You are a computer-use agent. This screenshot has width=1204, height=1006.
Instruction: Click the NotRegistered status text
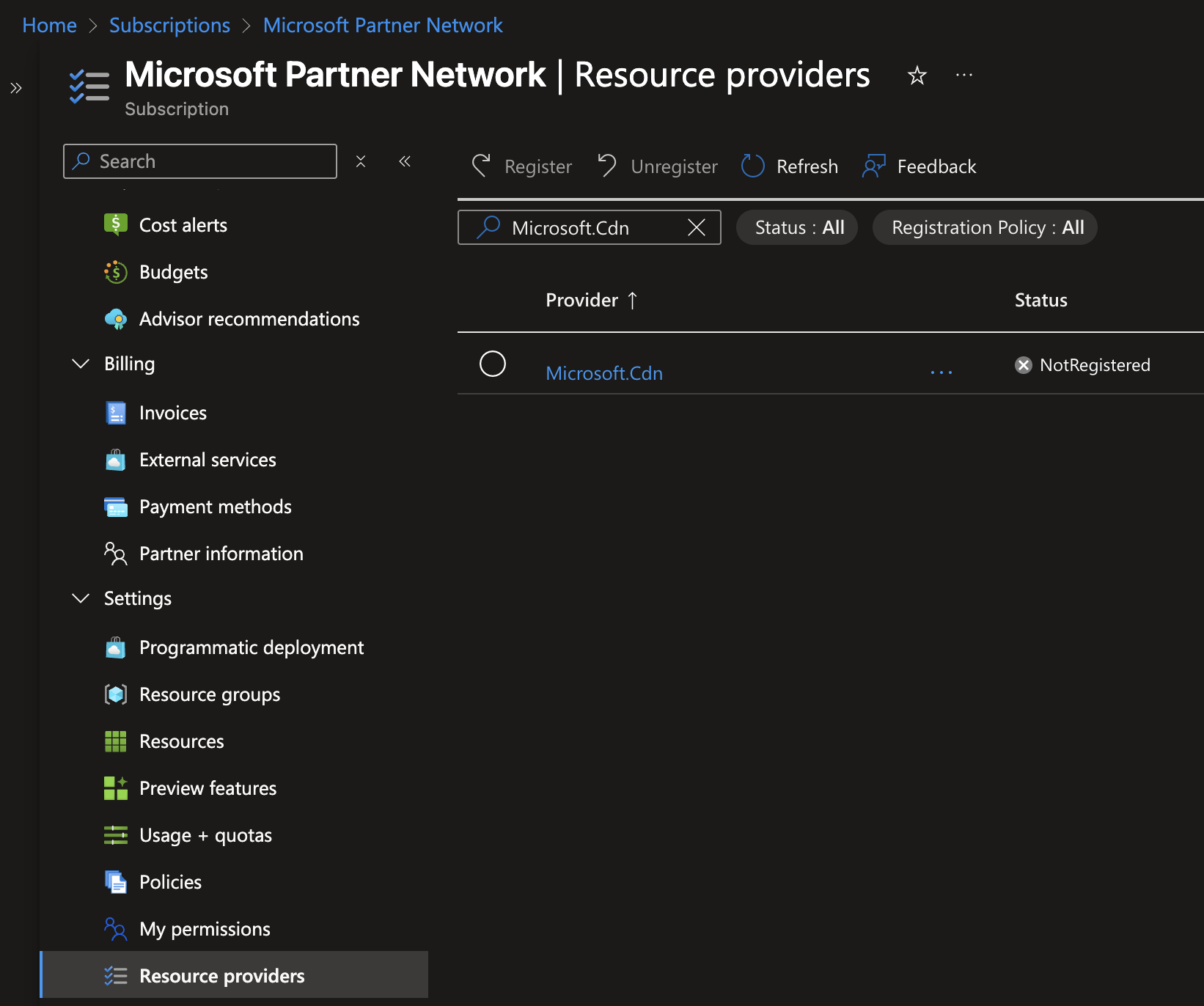point(1095,365)
